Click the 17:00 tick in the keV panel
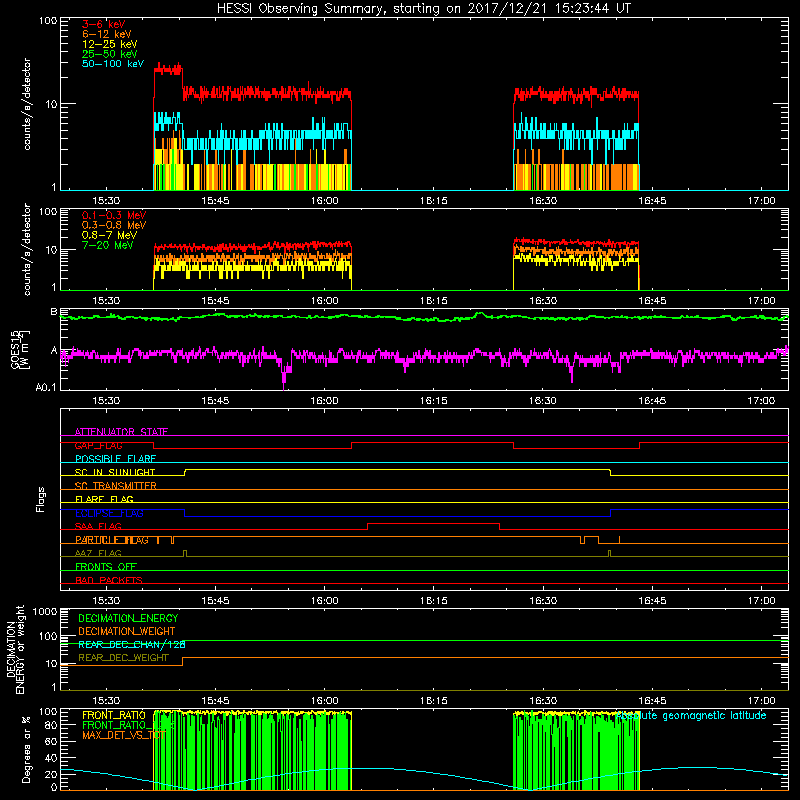Viewport: 800px width, 800px height. click(761, 201)
